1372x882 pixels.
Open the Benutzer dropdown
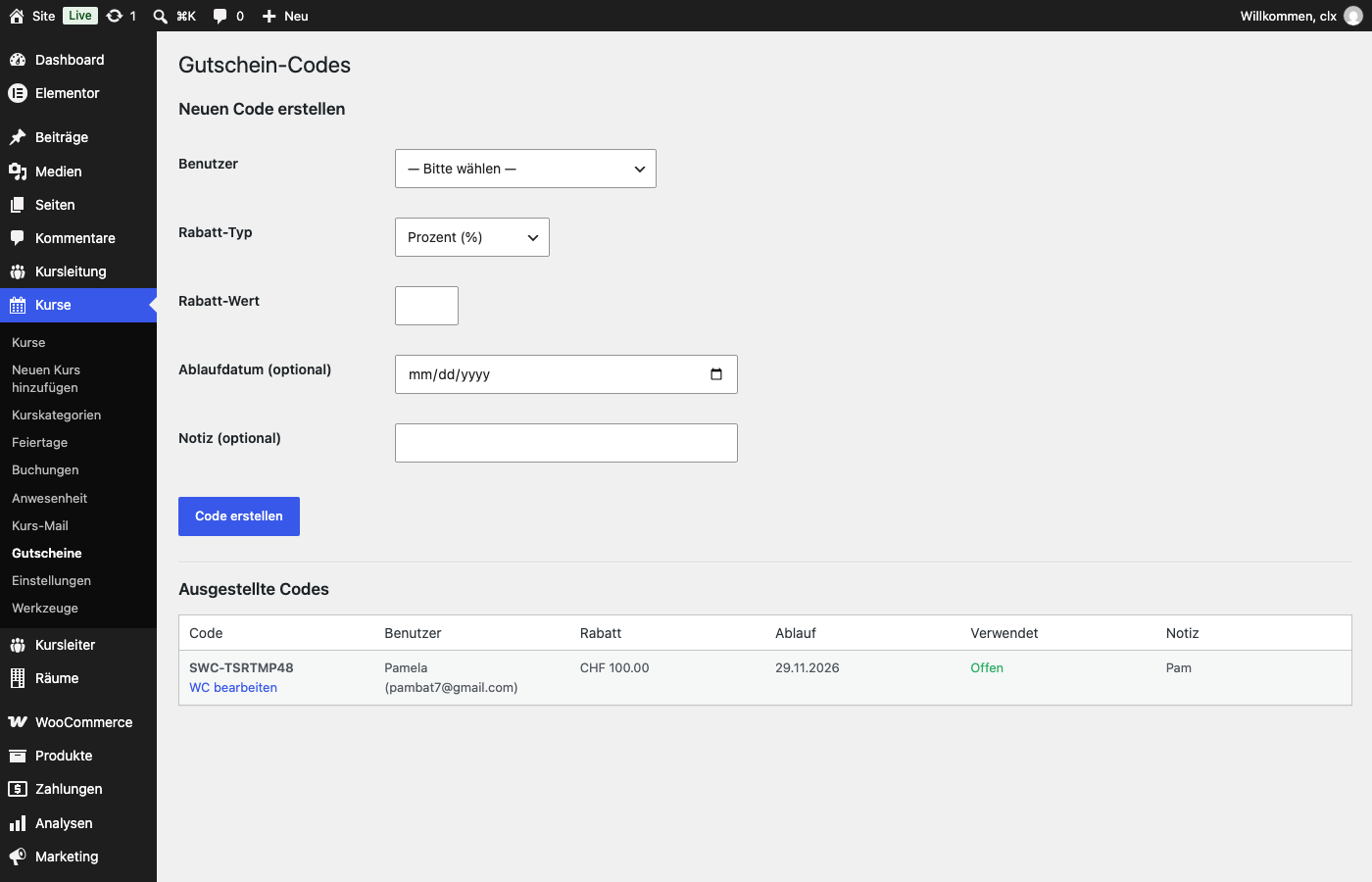pyautogui.click(x=525, y=169)
